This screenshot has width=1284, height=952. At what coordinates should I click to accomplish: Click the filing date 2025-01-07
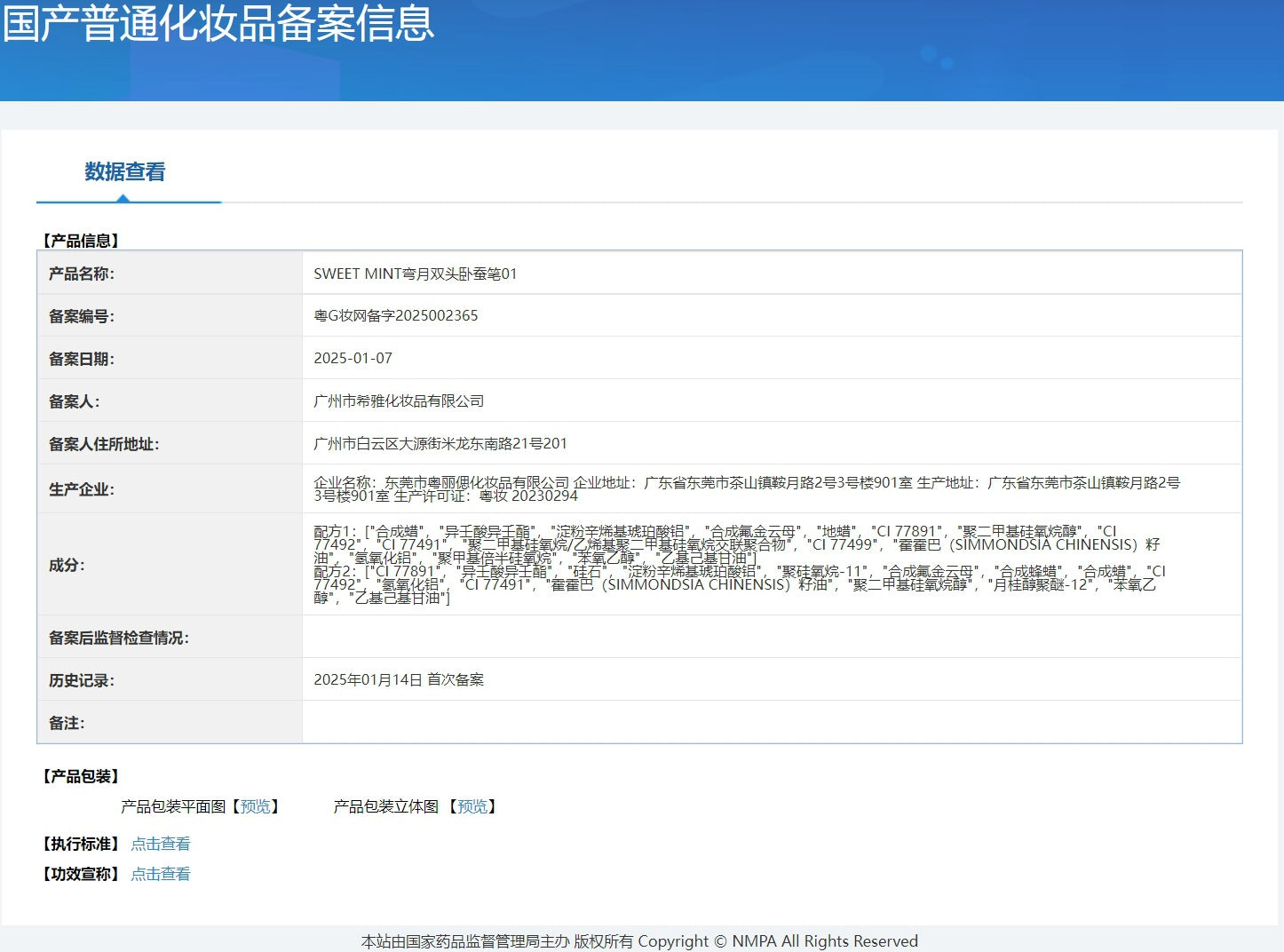[353, 358]
